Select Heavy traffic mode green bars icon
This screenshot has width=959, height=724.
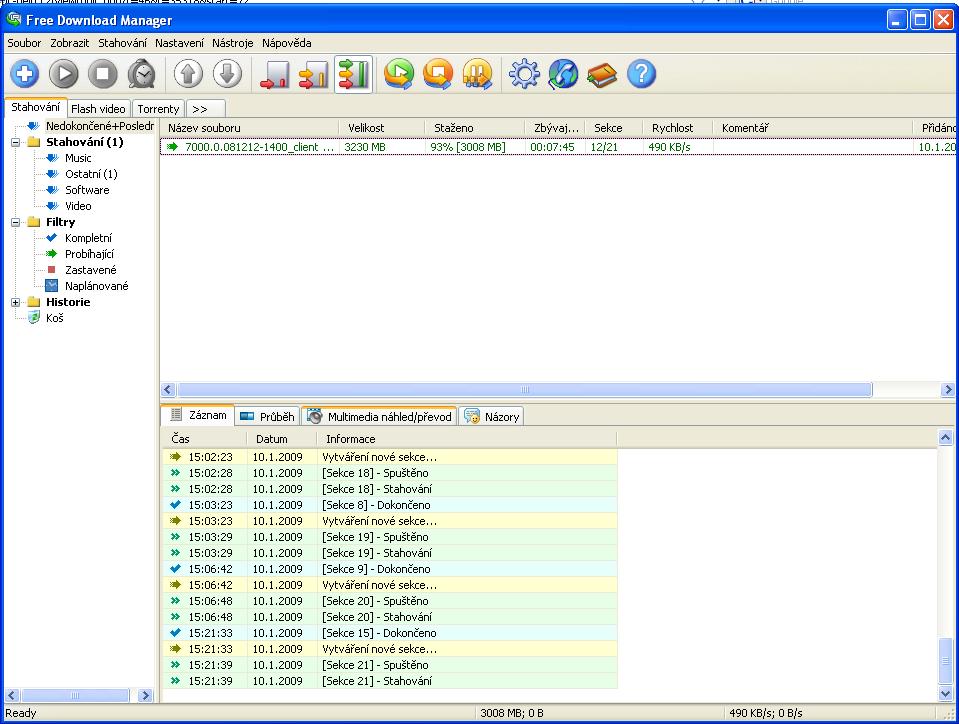click(353, 74)
